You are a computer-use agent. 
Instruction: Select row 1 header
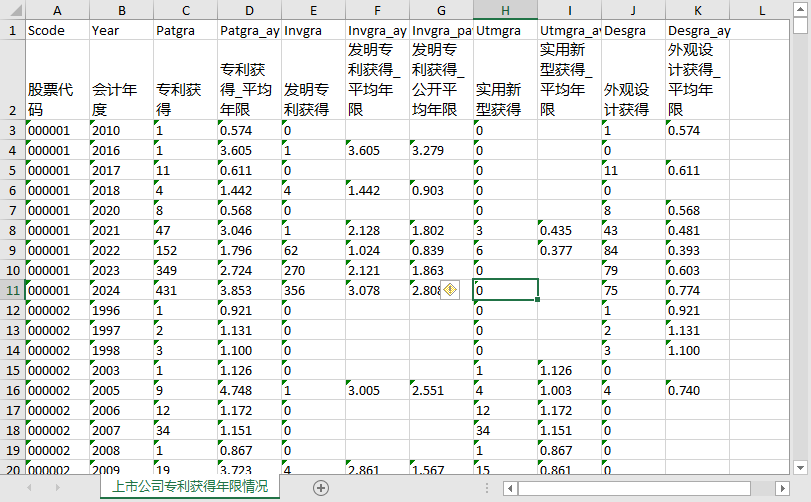click(12, 31)
